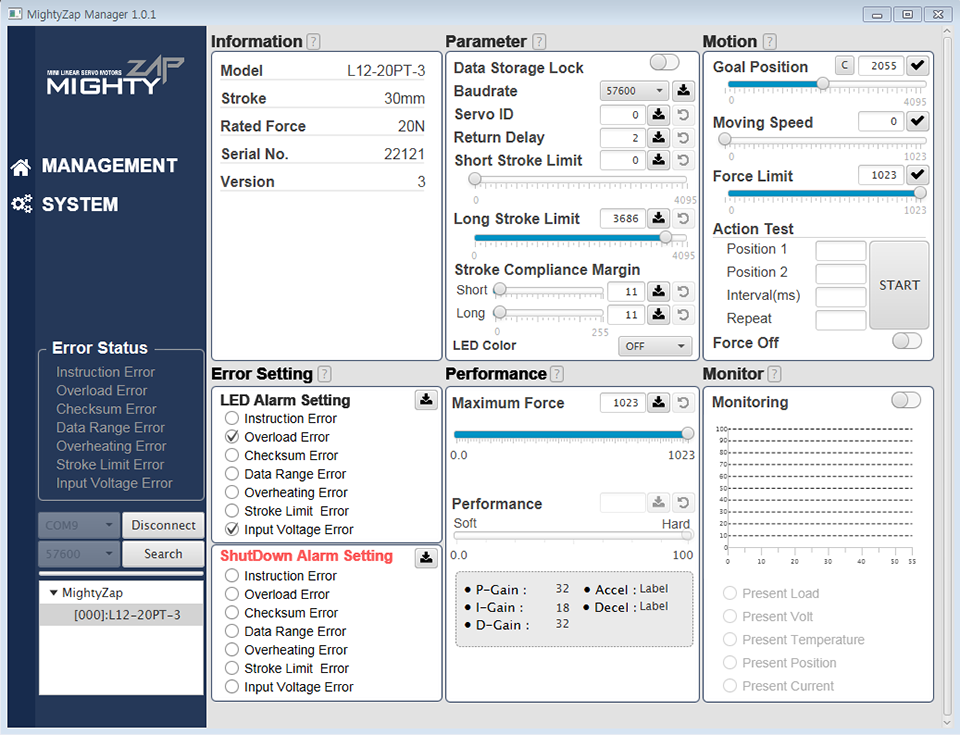Check ShutDown alarm Stroke Limit Error

[x=232, y=668]
